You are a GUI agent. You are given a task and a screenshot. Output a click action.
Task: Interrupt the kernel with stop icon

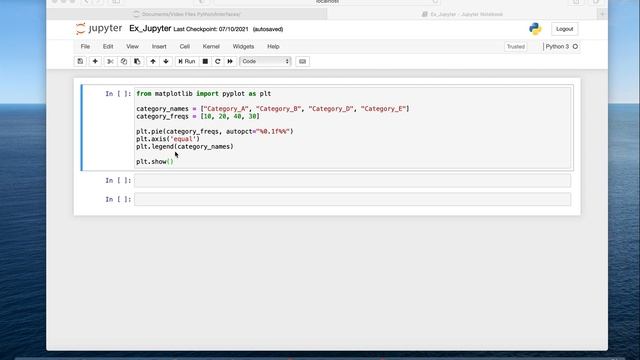point(205,61)
